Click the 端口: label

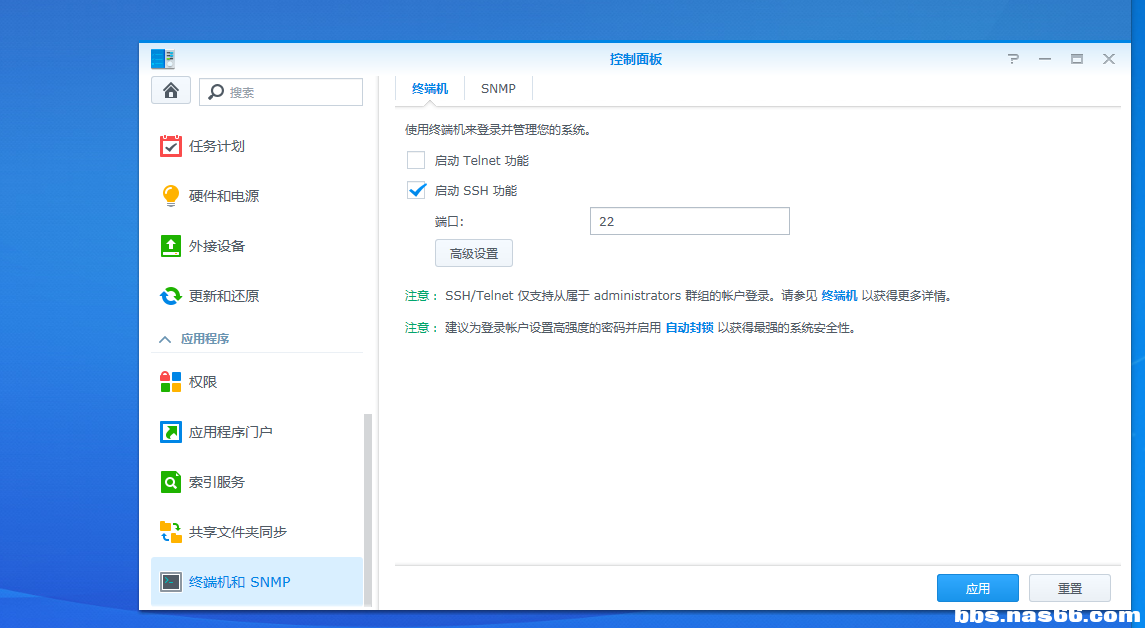point(449,221)
